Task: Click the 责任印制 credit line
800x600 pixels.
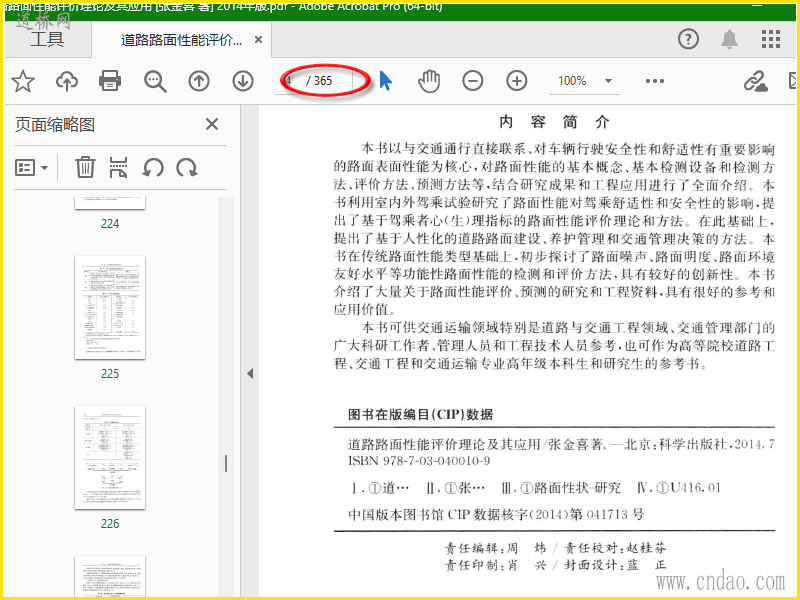Action: tap(555, 565)
